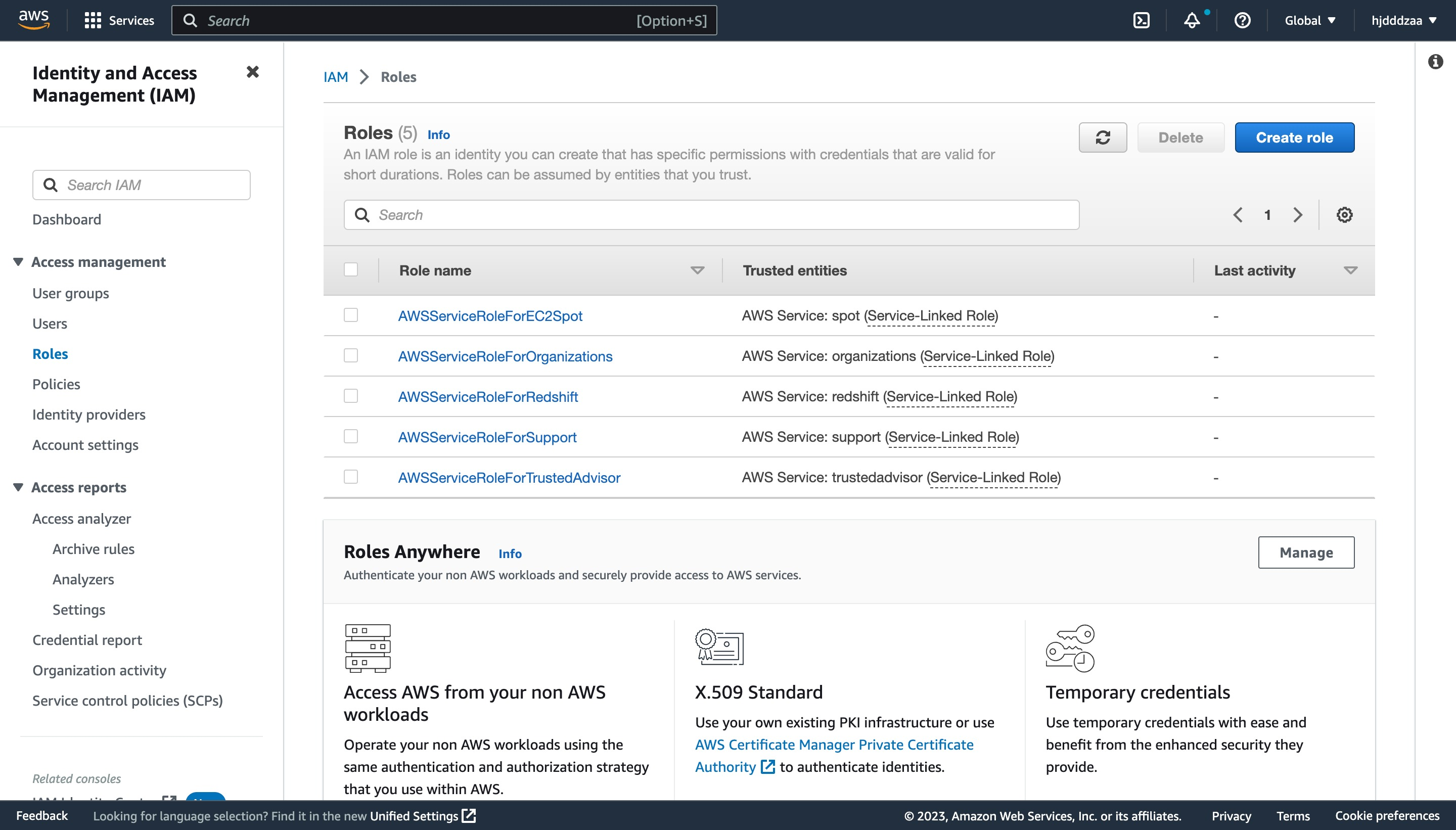Check the AWSServiceRoleForRedshift row checkbox
Screen dimensions: 1456x830
coord(351,396)
